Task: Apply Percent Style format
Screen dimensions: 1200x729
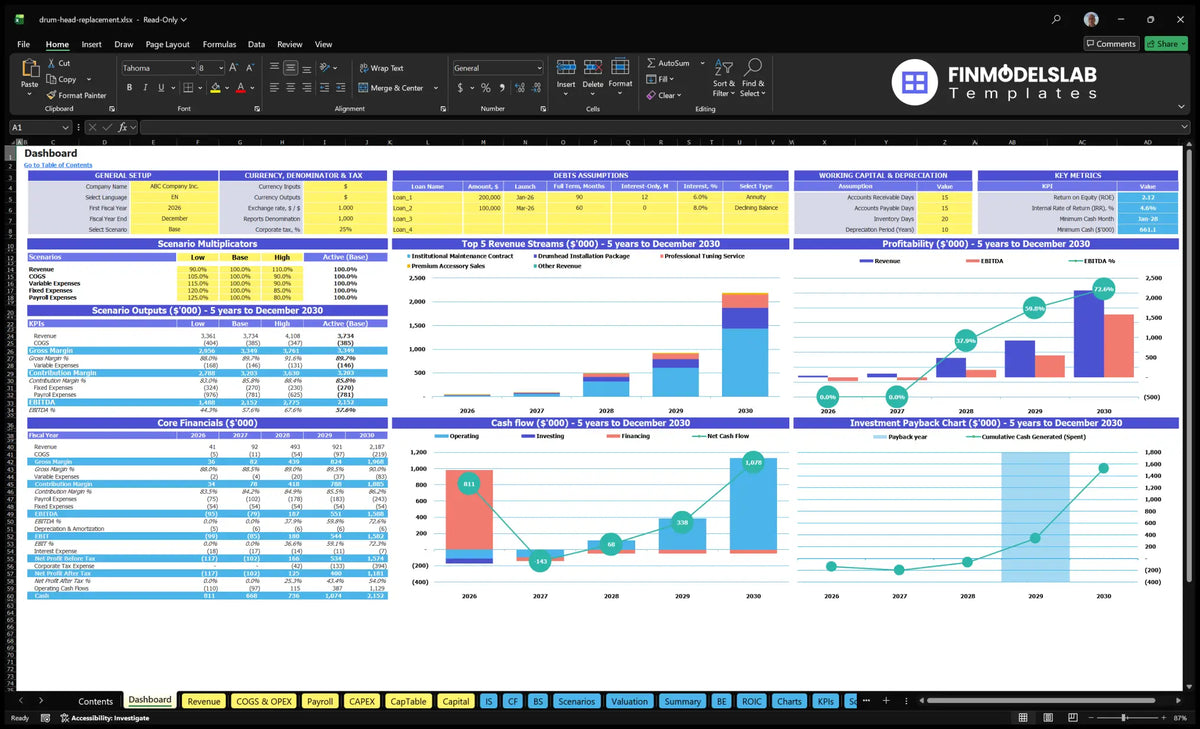Action: pos(486,88)
